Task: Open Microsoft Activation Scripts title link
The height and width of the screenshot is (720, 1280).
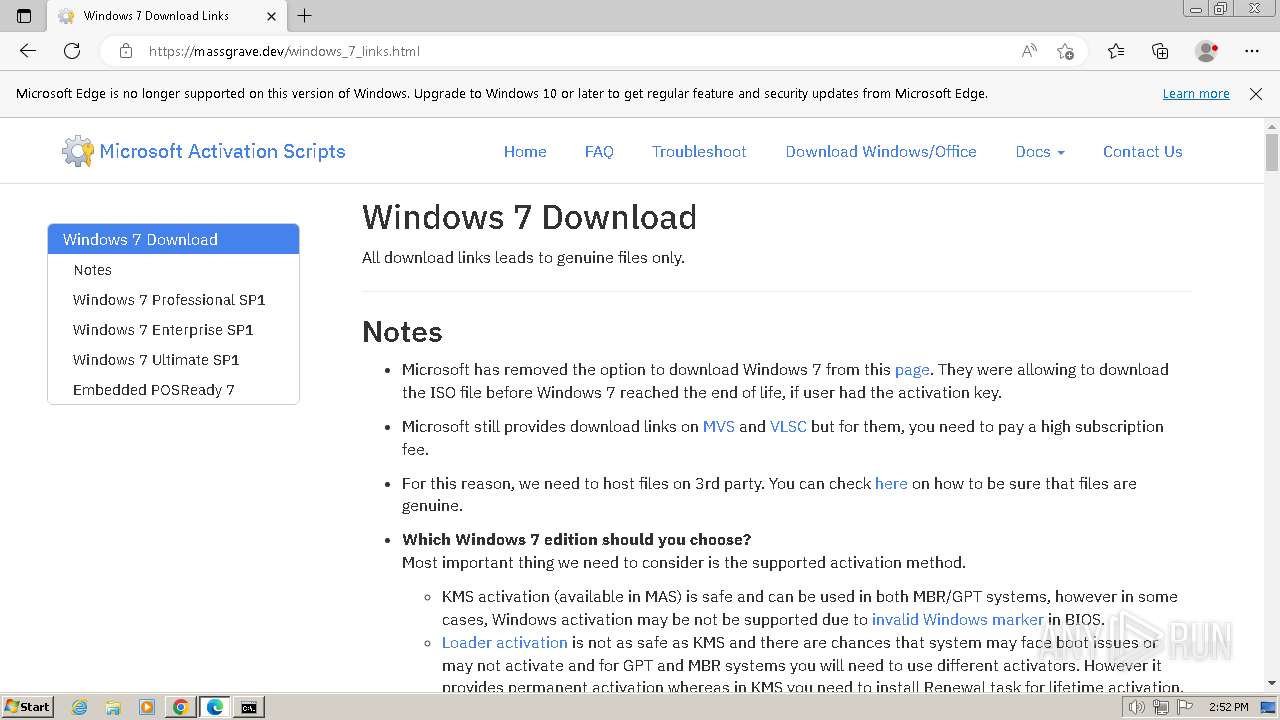Action: pyautogui.click(x=222, y=151)
